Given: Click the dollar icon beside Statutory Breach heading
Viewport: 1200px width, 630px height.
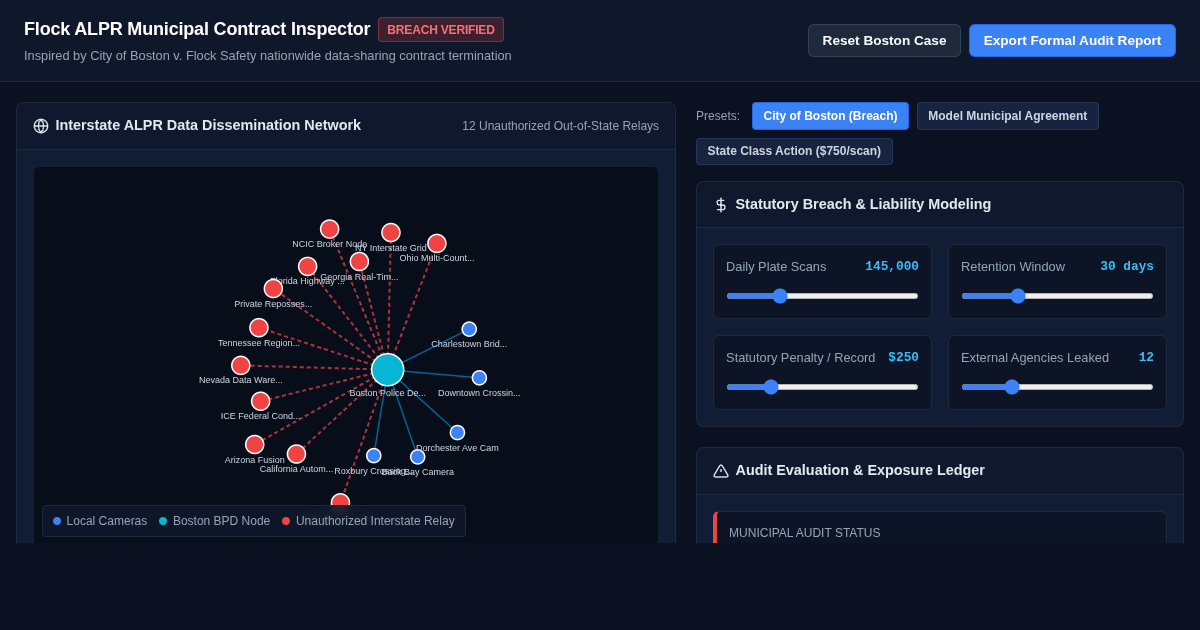Looking at the screenshot, I should pos(721,205).
